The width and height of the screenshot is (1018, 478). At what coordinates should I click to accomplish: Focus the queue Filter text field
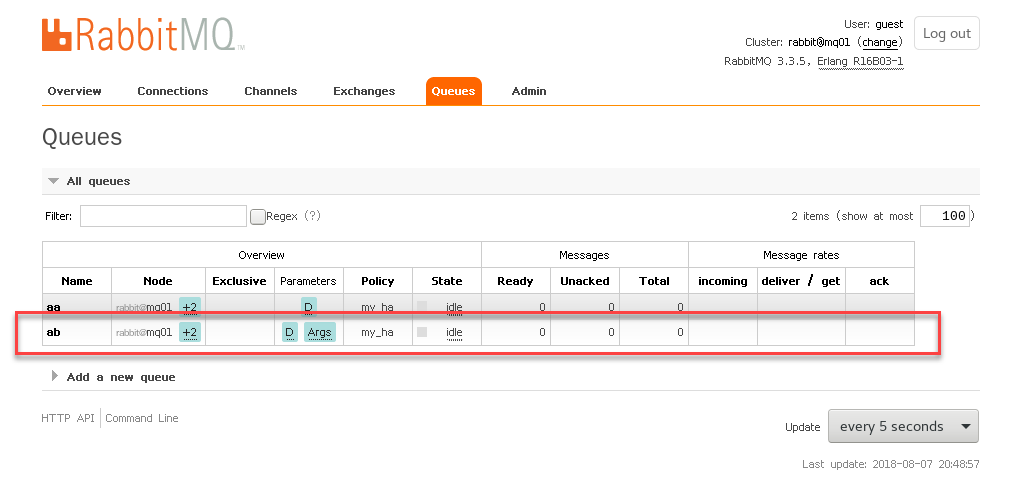point(163,216)
